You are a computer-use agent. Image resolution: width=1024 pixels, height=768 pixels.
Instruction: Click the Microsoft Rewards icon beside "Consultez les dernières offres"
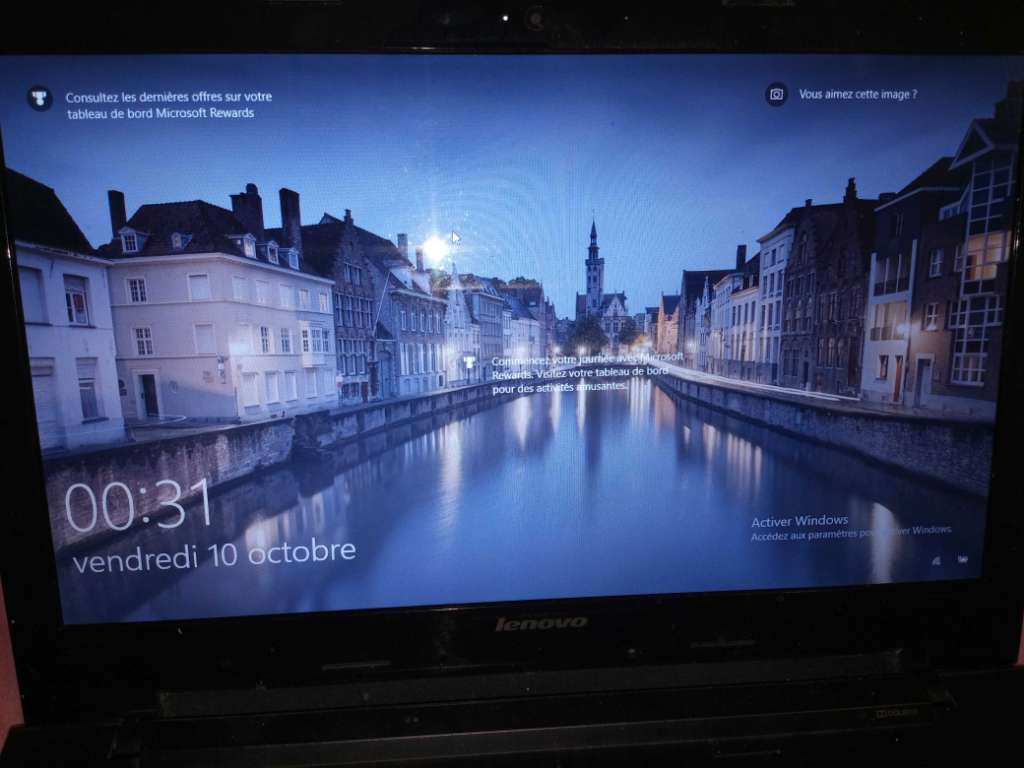point(40,98)
